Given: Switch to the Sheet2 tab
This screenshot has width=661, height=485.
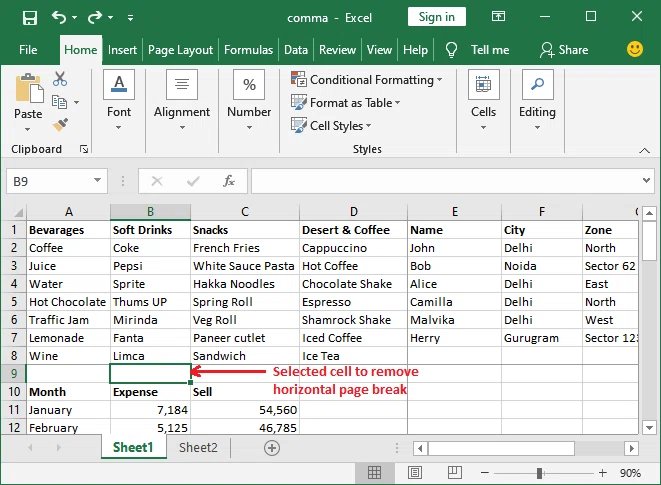Looking at the screenshot, I should tap(198, 447).
